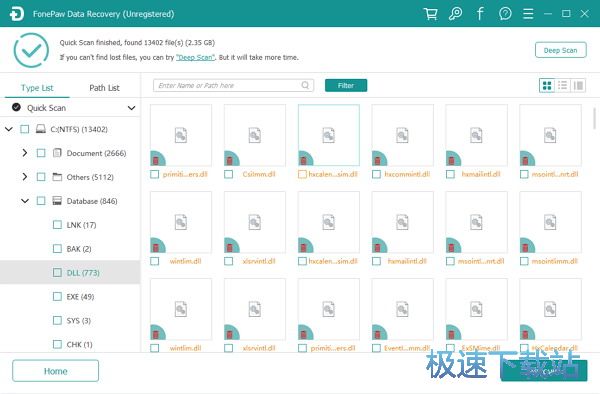Image resolution: width=600 pixels, height=394 pixels.
Task: Tick the Database category checkbox
Action: coord(41,201)
